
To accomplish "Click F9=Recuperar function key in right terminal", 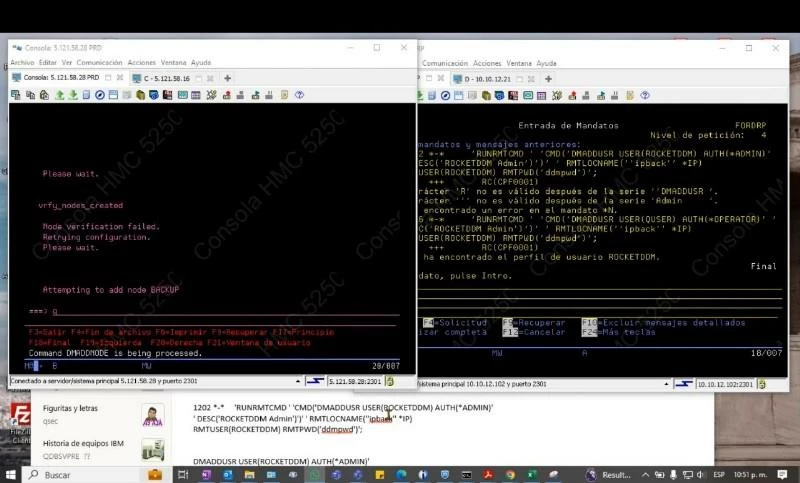I will (x=534, y=323).
